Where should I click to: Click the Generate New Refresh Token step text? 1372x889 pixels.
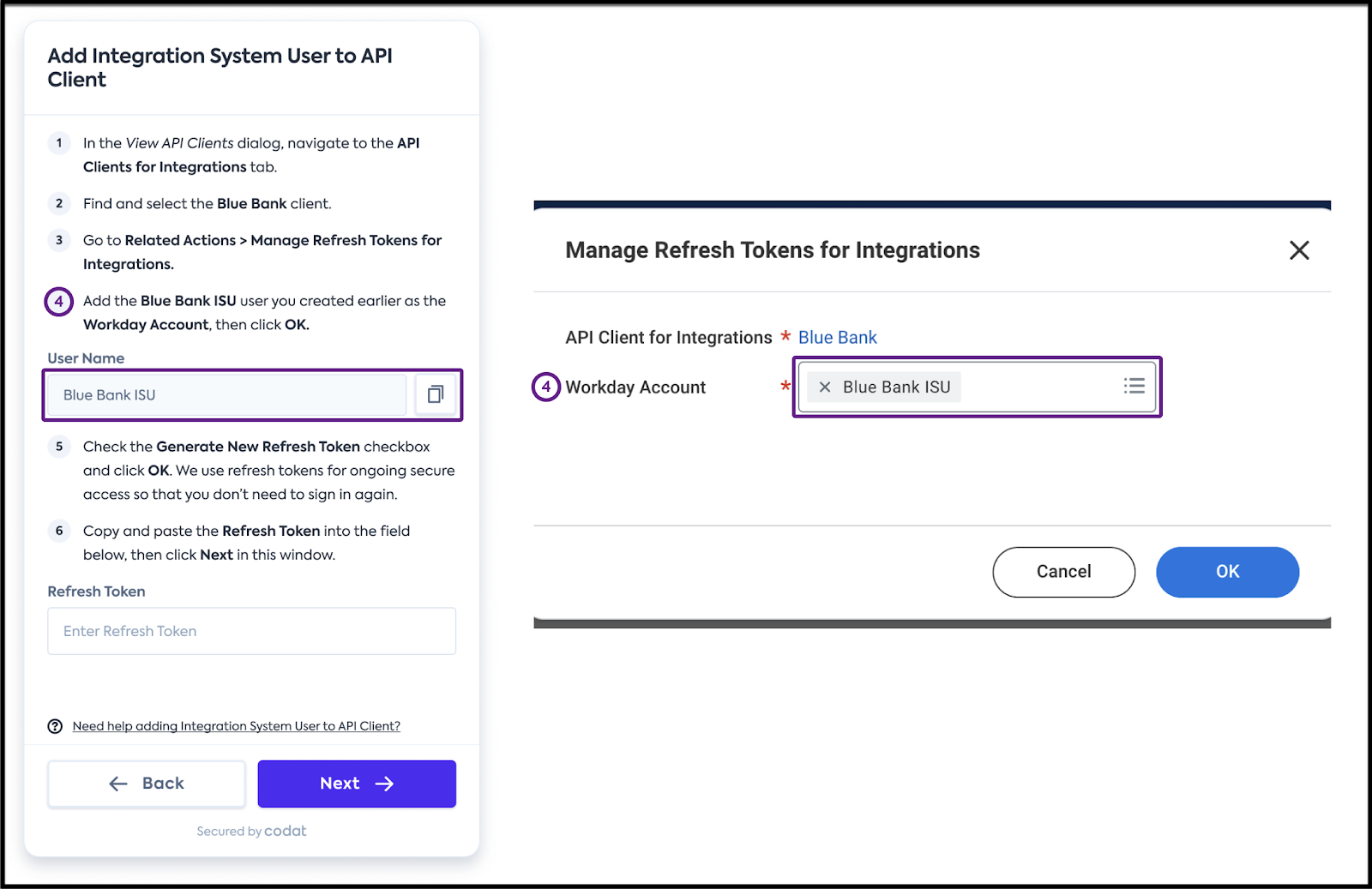coord(269,471)
